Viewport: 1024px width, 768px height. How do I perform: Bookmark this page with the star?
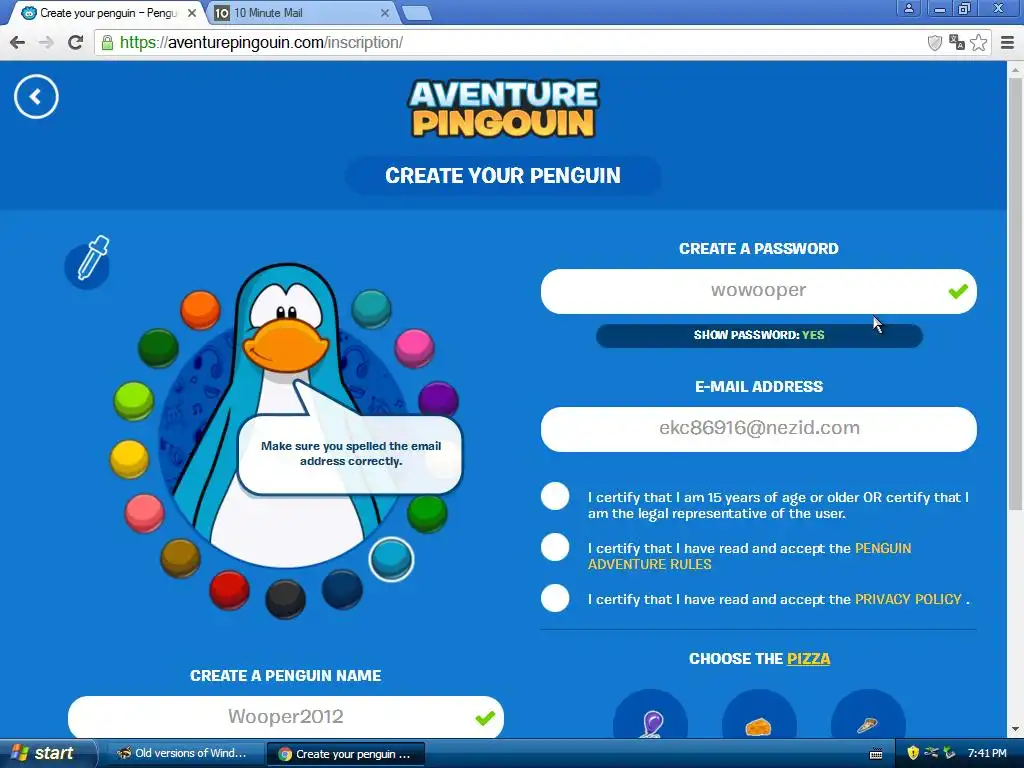[x=978, y=42]
